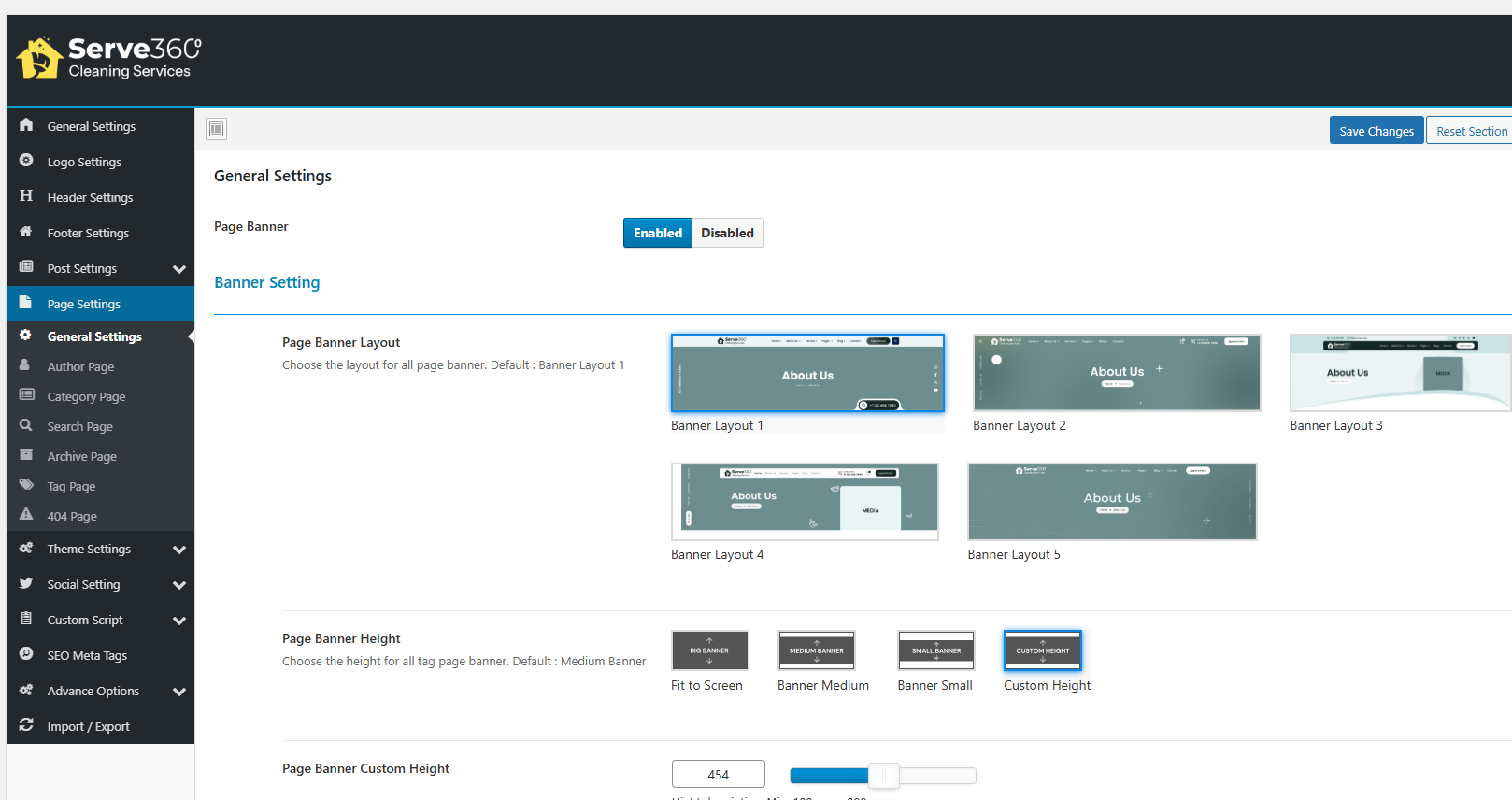Click the Serve360 logo
The height and width of the screenshot is (800, 1512).
[109, 58]
